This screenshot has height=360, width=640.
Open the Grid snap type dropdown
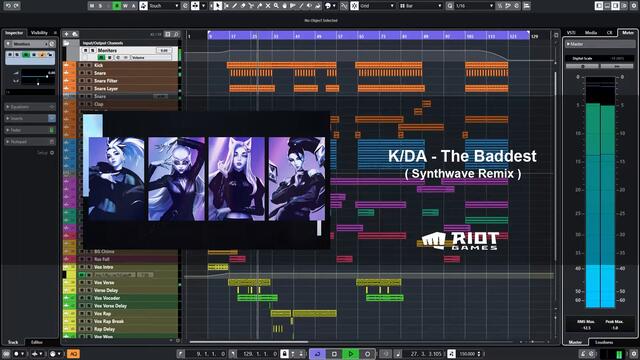[x=377, y=6]
